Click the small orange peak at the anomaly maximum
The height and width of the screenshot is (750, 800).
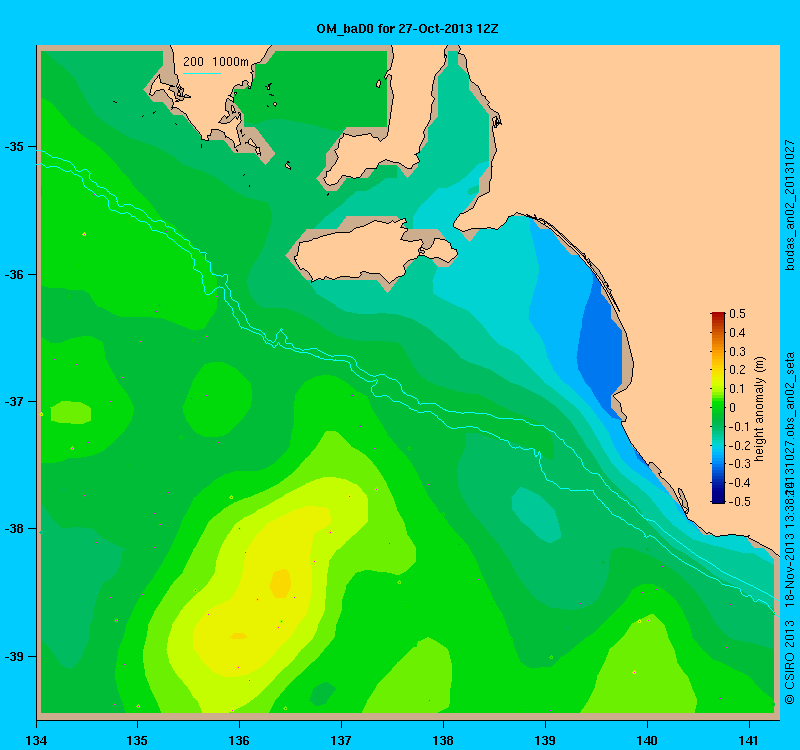281,583
